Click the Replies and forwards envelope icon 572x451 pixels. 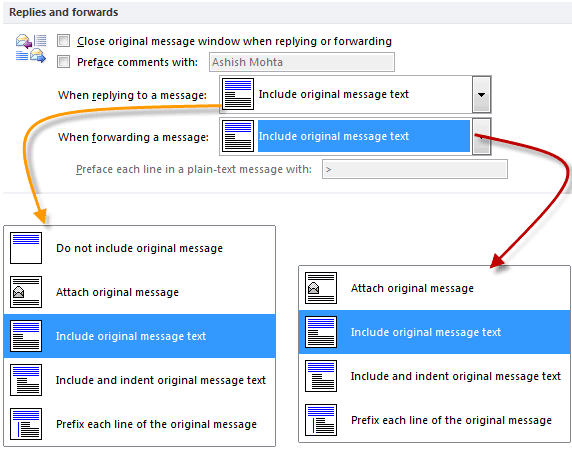(31, 49)
